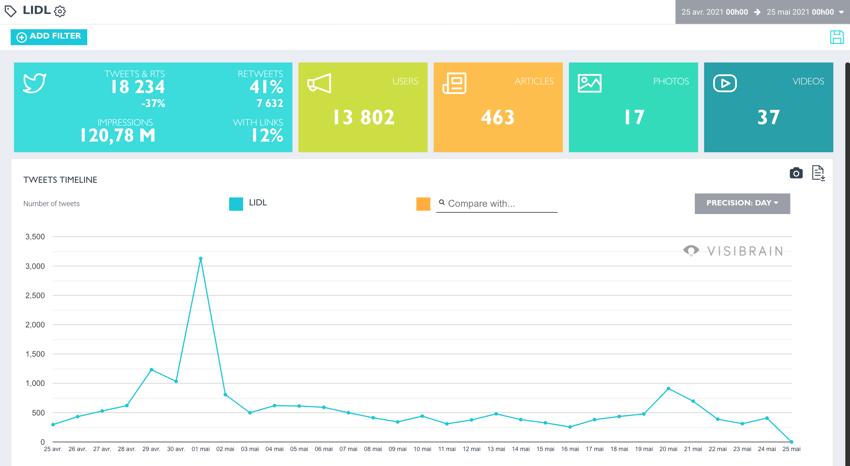Viewport: 850px width, 466px height.
Task: Toggle the LIDL legend label
Action: tap(257, 203)
